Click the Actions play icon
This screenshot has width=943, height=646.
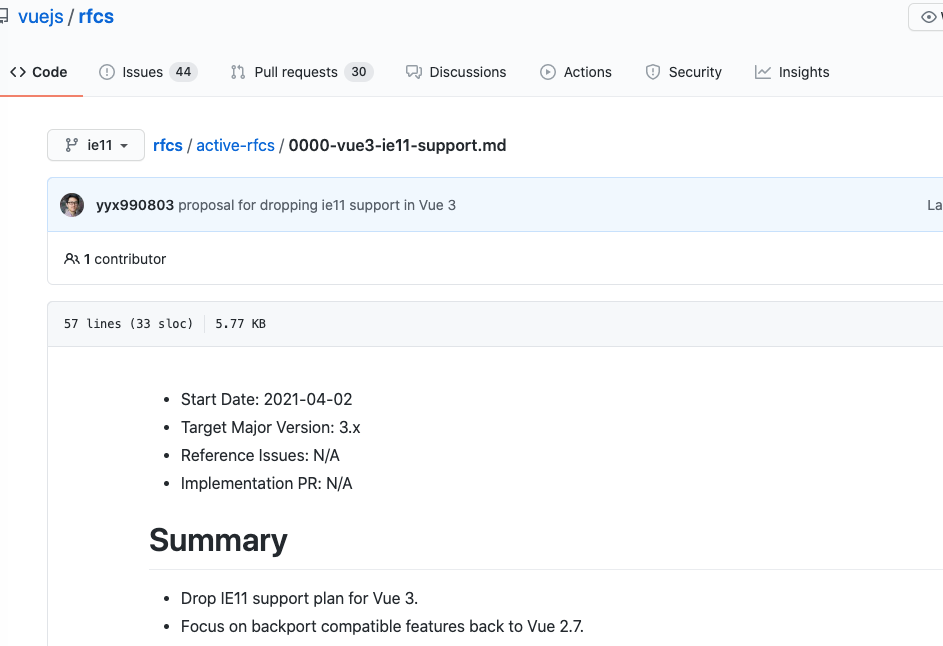(x=548, y=72)
